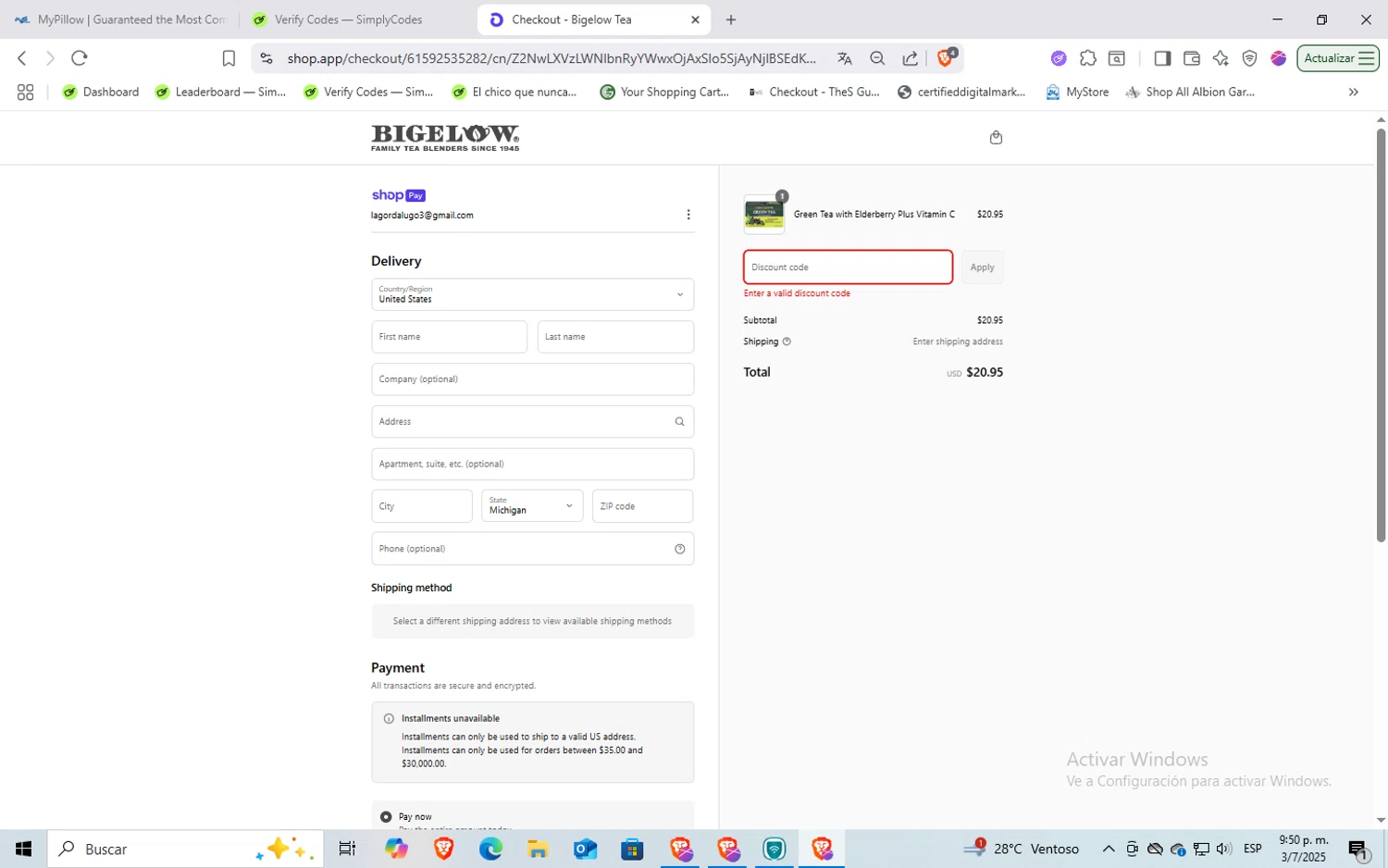Open certifieddigitalmark bookmark

click(x=960, y=93)
